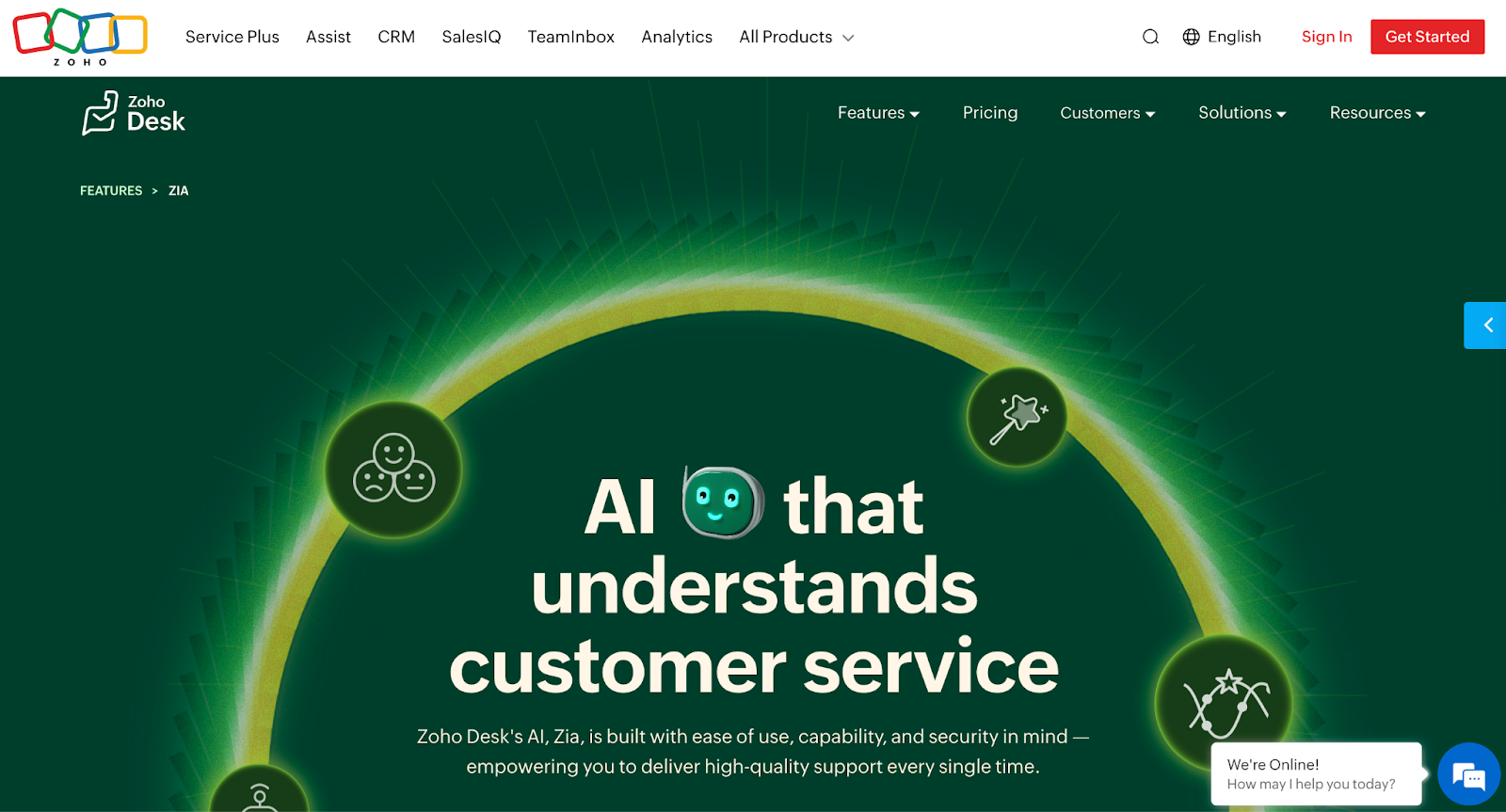Click the Zoho Desk logo
Viewport: 1506px width, 812px height.
[x=133, y=113]
